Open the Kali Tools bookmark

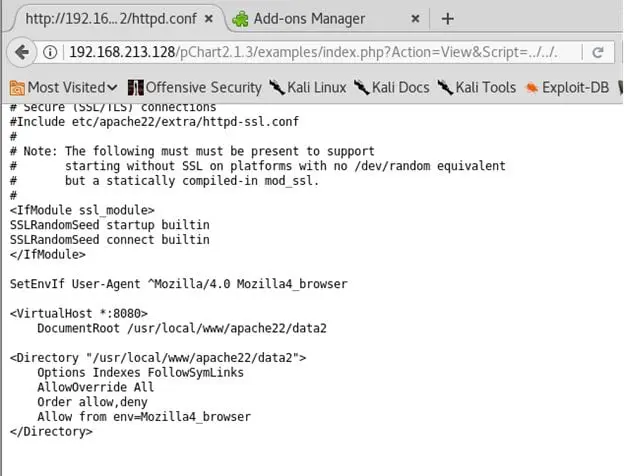(x=477, y=87)
